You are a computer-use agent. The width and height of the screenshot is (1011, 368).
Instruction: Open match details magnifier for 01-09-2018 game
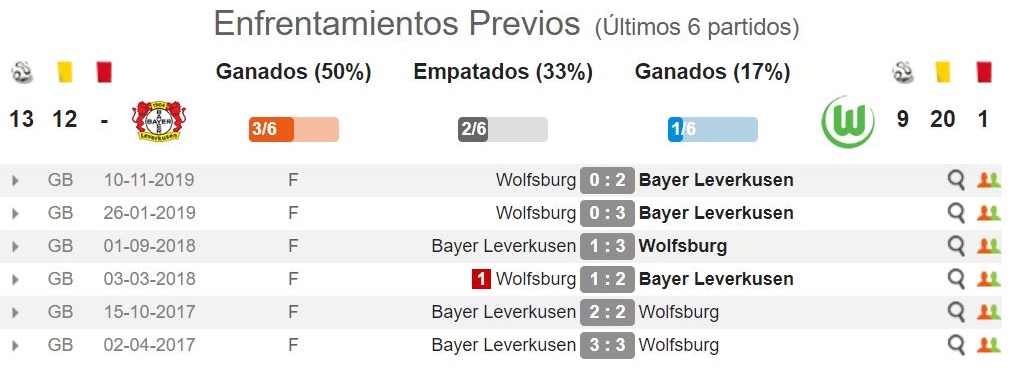click(956, 246)
